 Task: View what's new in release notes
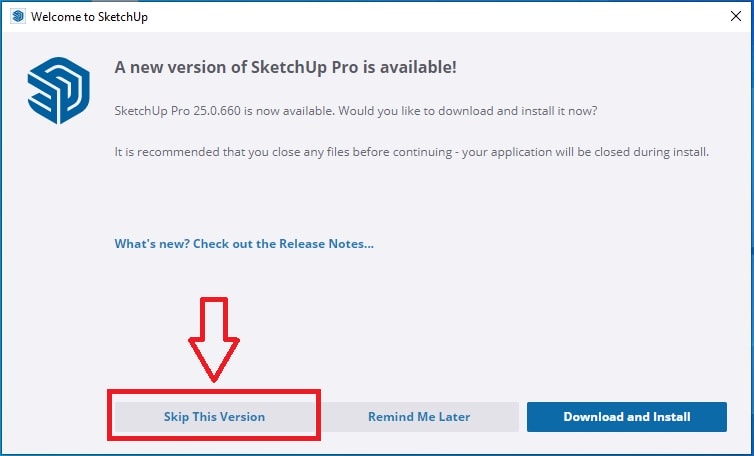[244, 243]
